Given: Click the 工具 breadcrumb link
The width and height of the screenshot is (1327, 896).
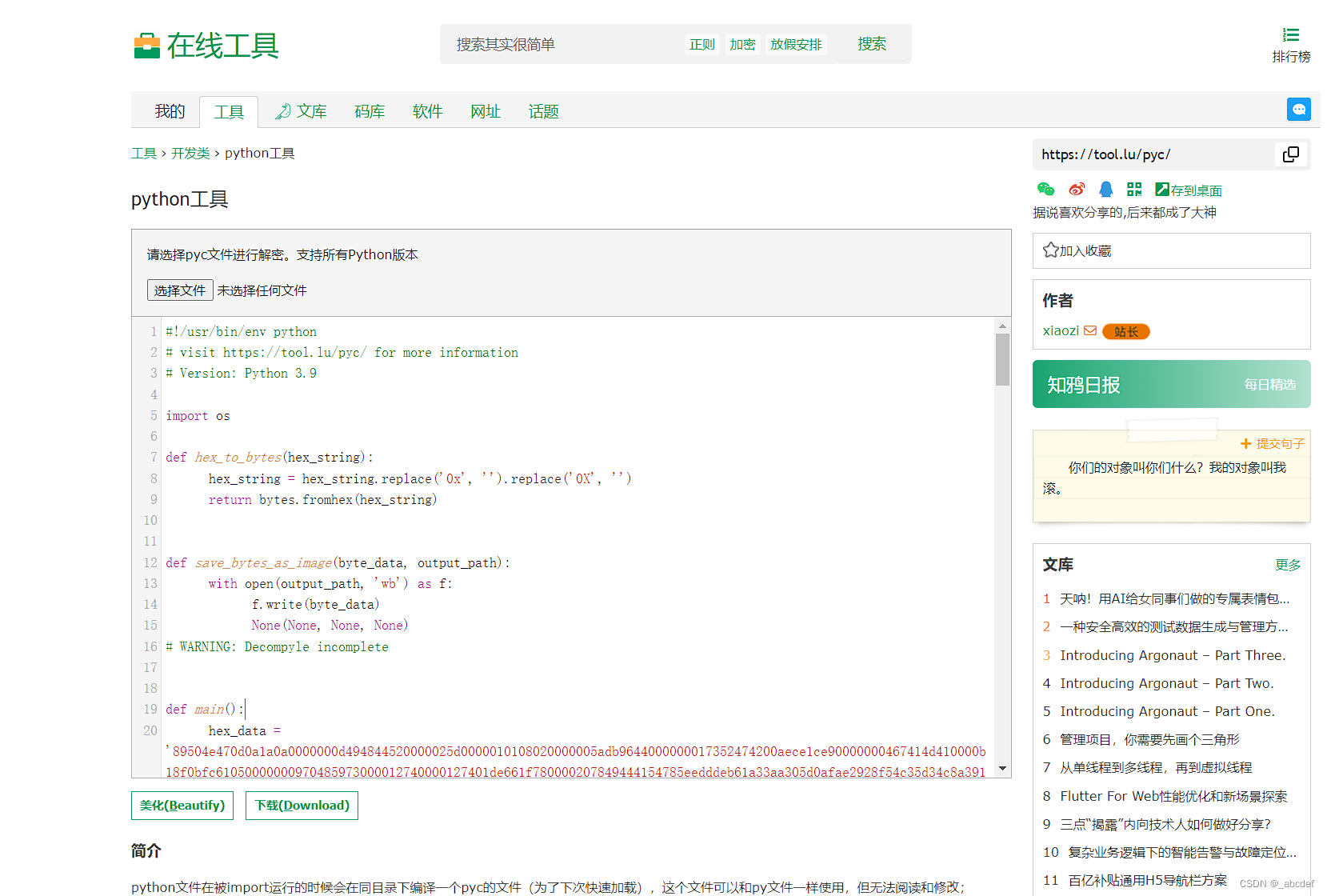Looking at the screenshot, I should [x=144, y=153].
